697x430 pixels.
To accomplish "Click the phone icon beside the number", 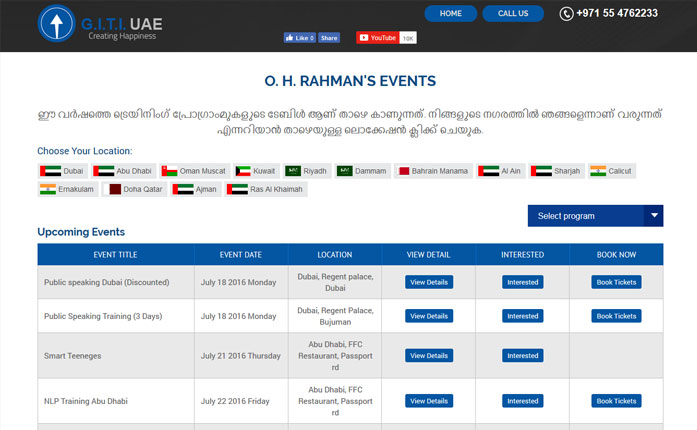I will coord(567,14).
